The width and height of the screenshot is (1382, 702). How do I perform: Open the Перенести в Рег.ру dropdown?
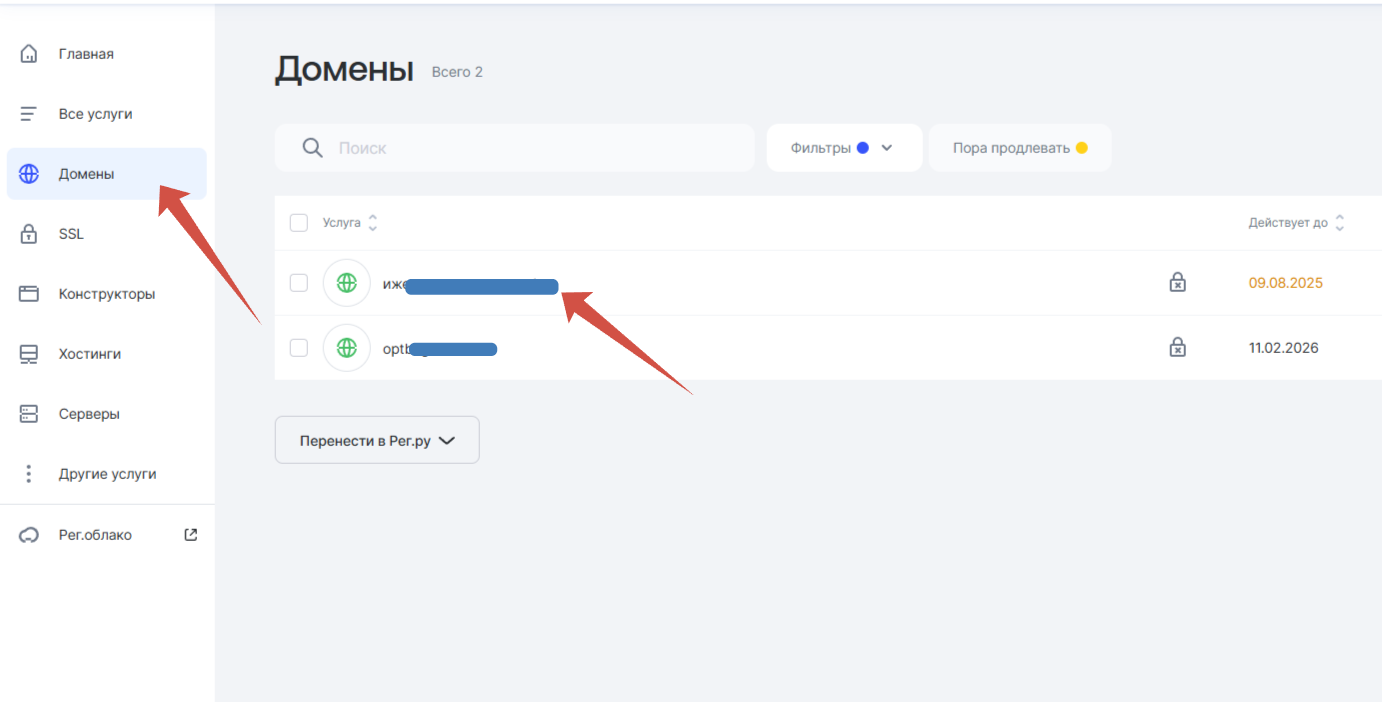point(377,440)
